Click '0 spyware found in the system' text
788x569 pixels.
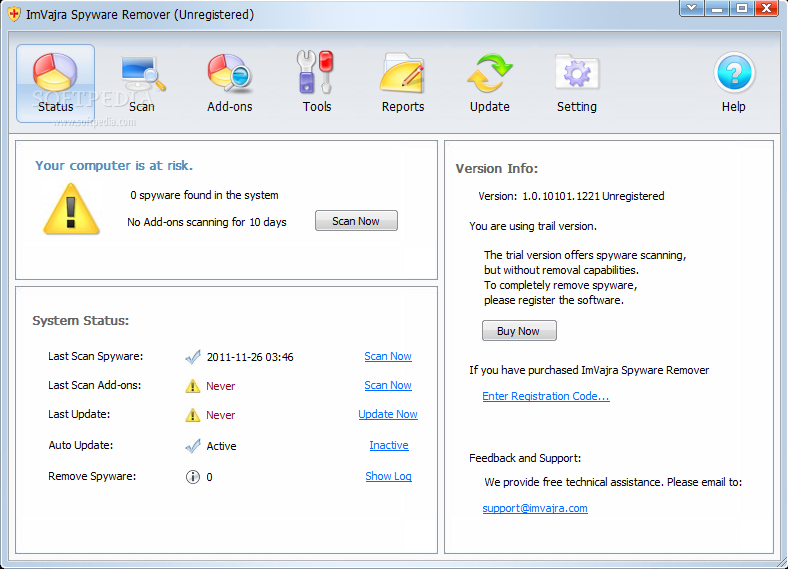tap(204, 195)
